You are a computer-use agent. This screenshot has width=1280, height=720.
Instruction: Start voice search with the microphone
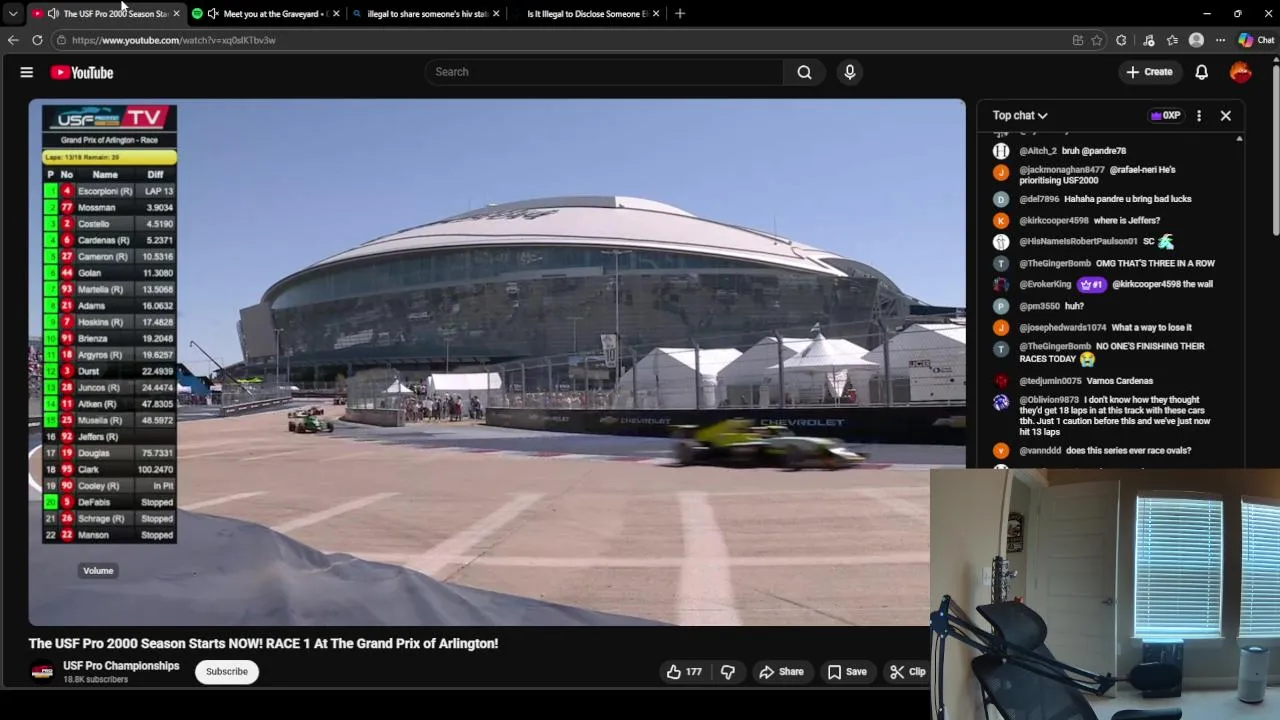(x=850, y=72)
